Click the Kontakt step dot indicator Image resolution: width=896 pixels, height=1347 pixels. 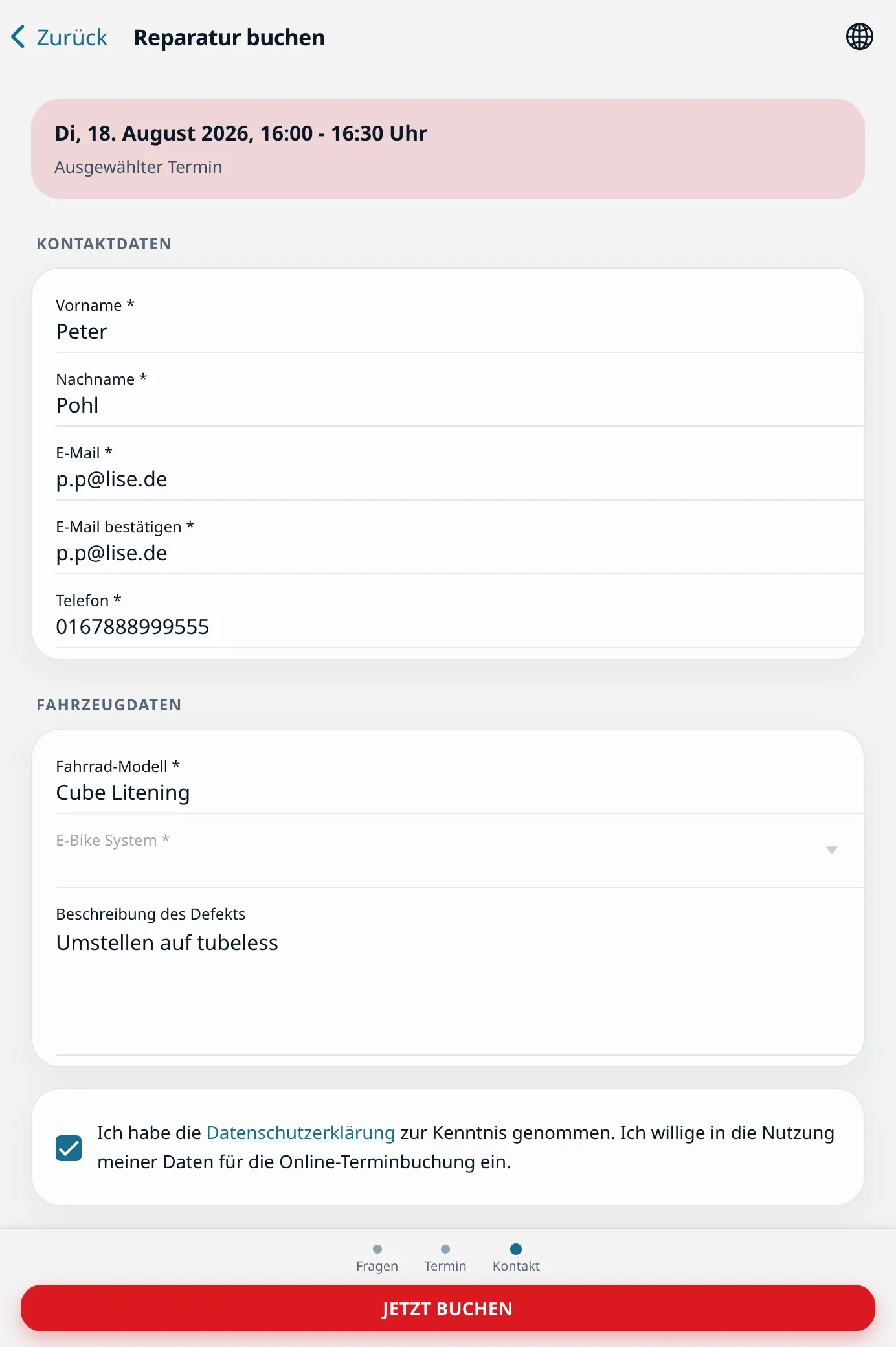pyautogui.click(x=516, y=1249)
